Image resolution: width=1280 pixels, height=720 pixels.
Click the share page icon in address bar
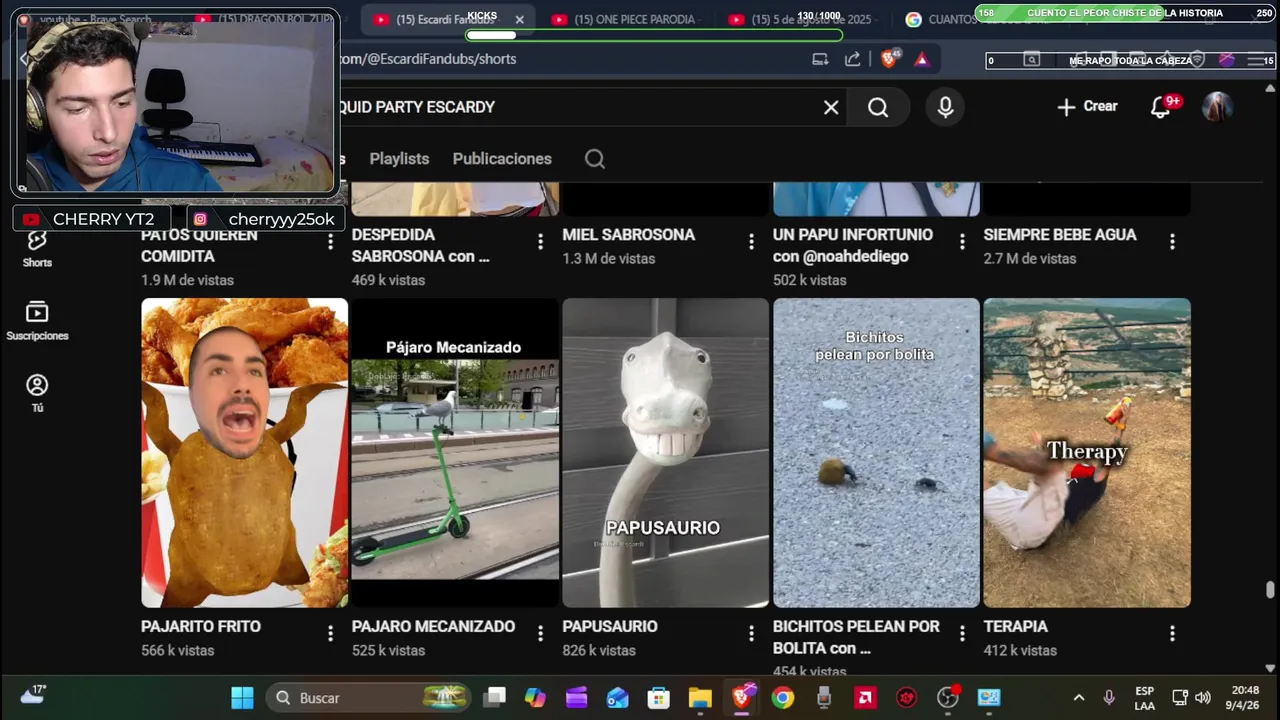[x=853, y=59]
